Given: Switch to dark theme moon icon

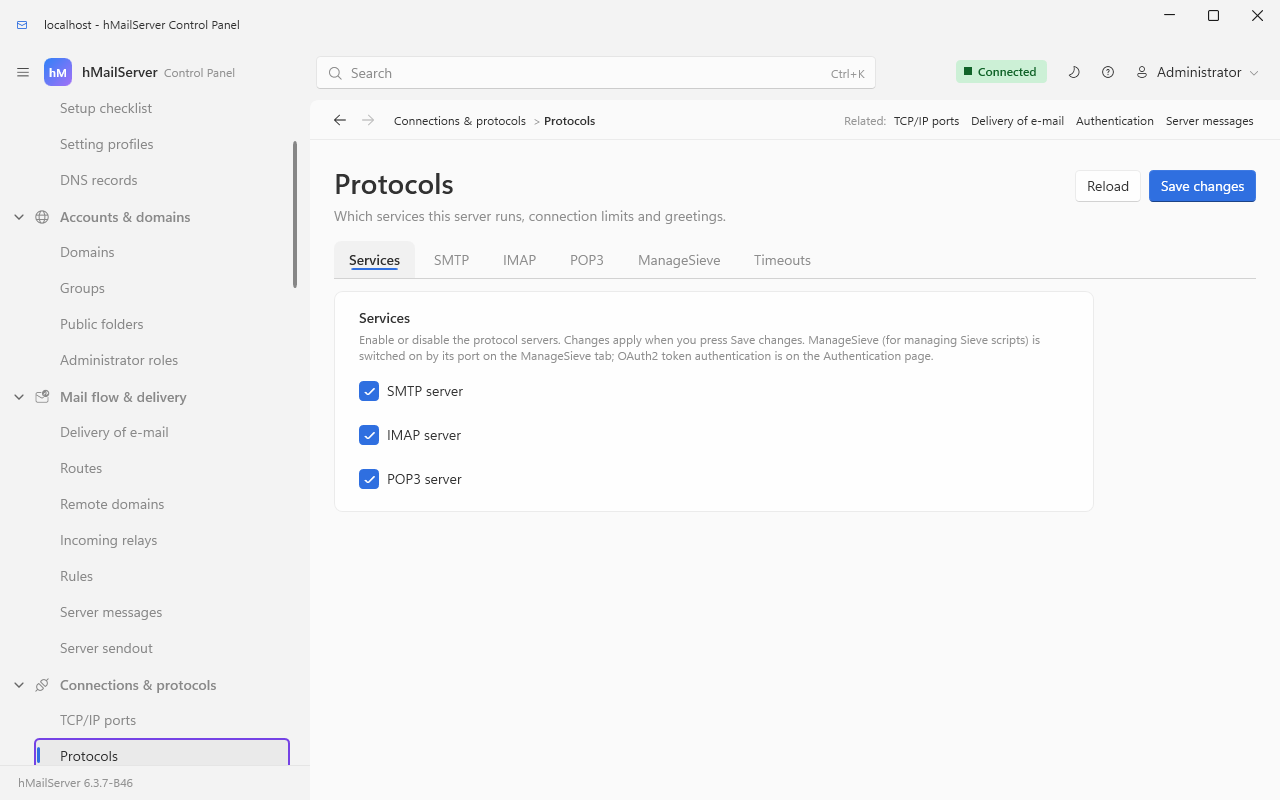Looking at the screenshot, I should point(1074,72).
